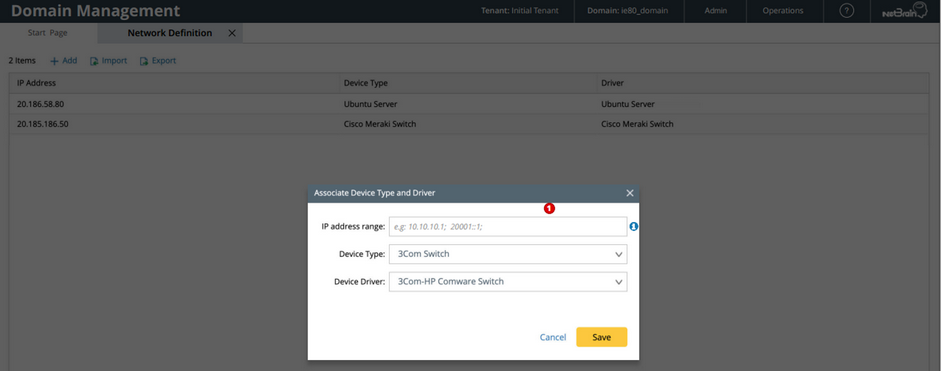The width and height of the screenshot is (941, 371).
Task: Click the help question mark icon
Action: [846, 11]
